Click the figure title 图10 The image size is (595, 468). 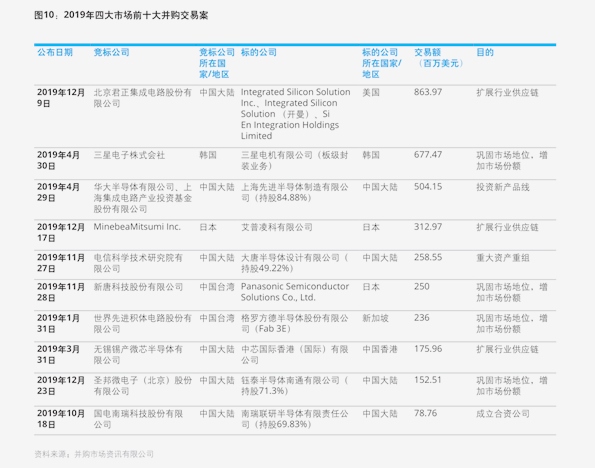[121, 15]
